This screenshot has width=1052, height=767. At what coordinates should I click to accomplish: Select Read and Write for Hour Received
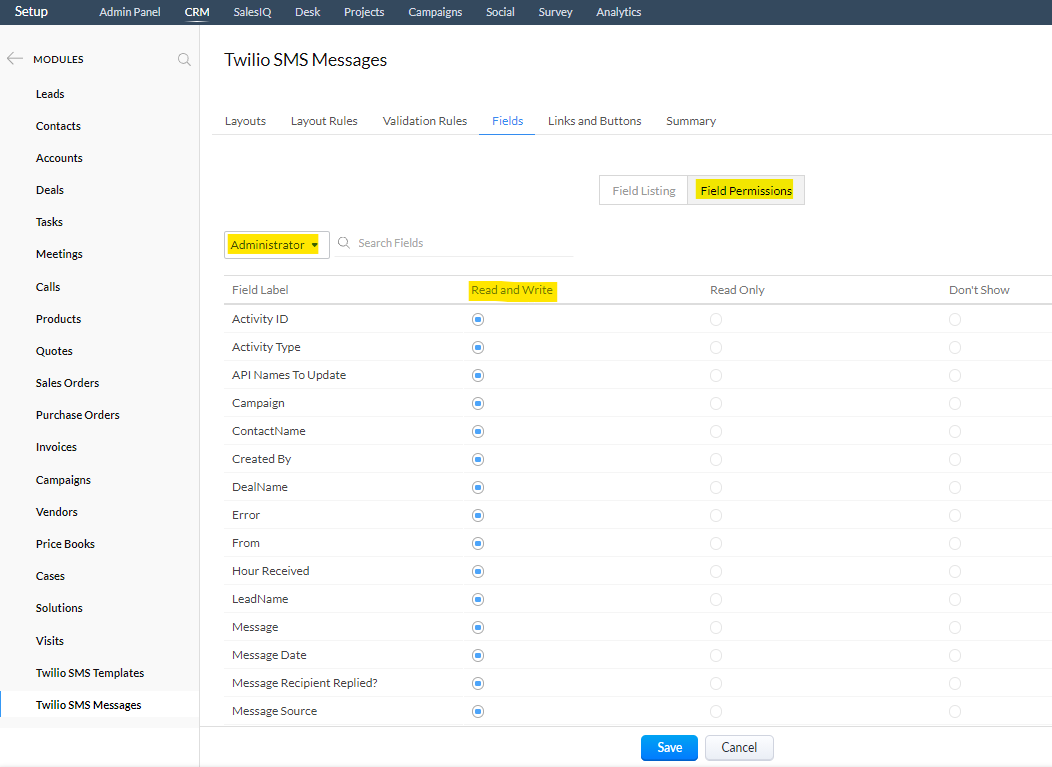[478, 572]
